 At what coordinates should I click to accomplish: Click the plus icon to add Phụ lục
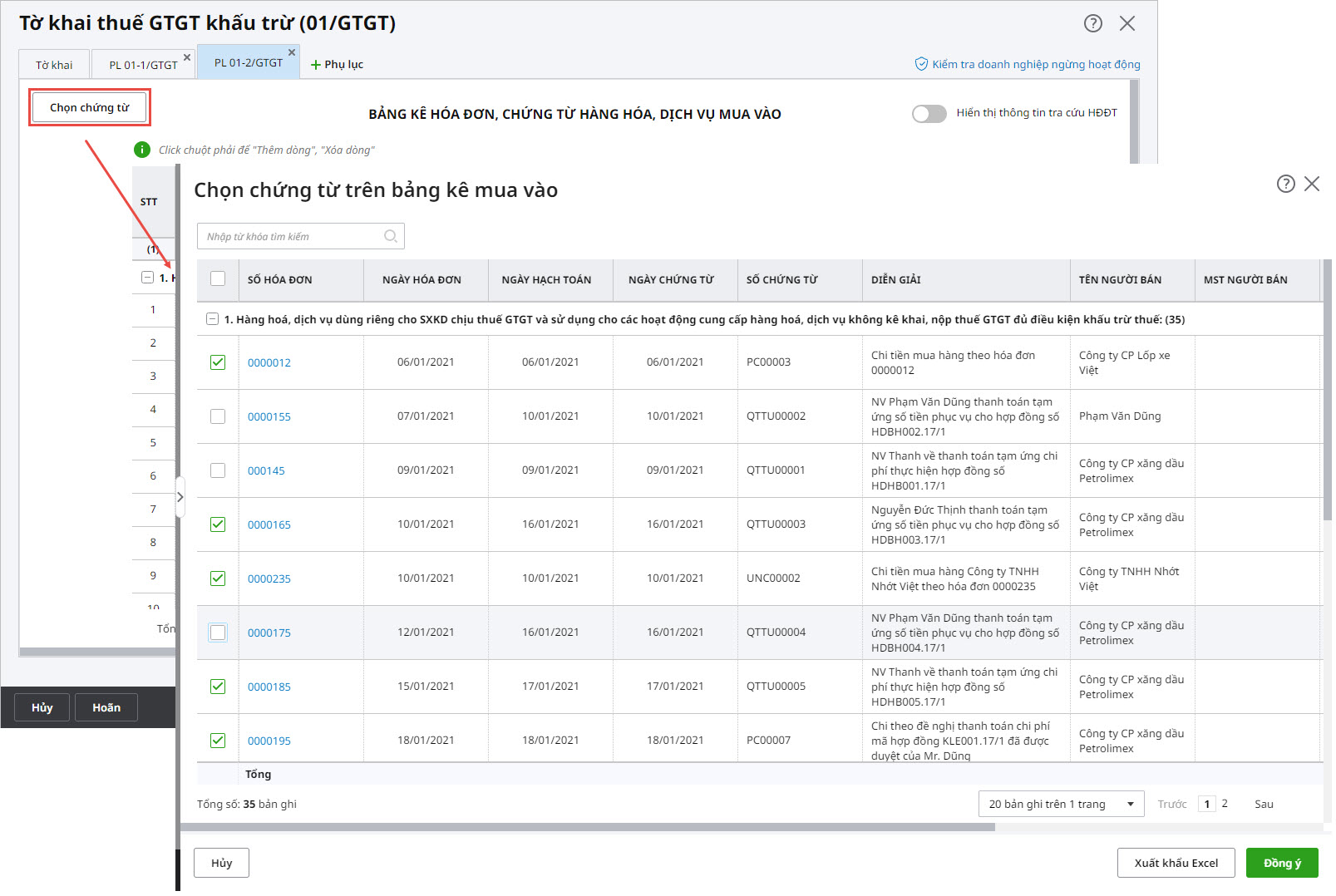pyautogui.click(x=316, y=65)
